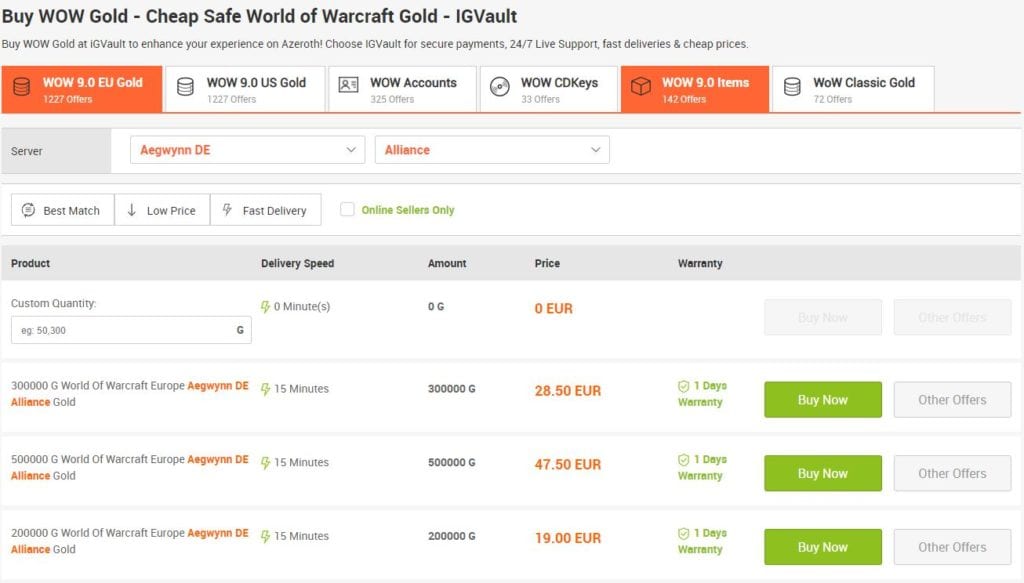Viewport: 1024px width, 583px height.
Task: Click the Warranty column header
Action: click(700, 263)
